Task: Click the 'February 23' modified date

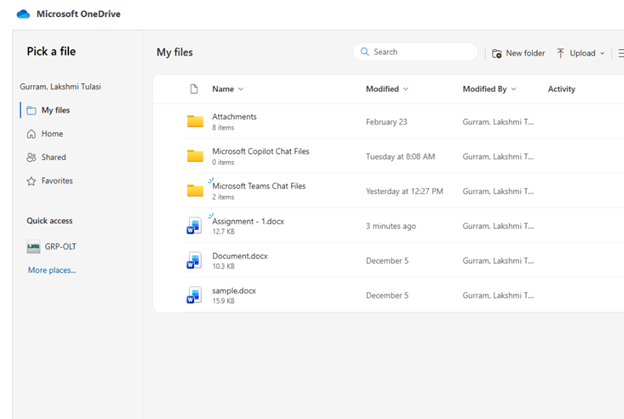Action: click(x=386, y=122)
